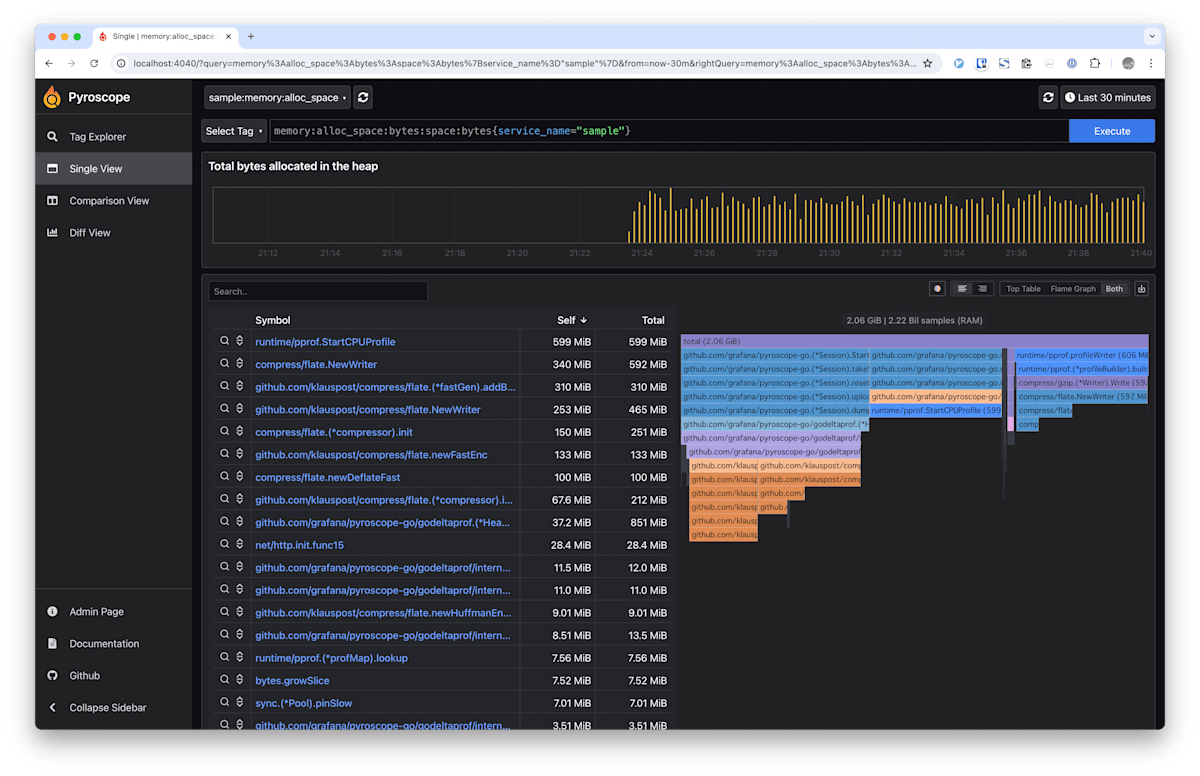Refresh the application names list
The image size is (1200, 776).
tap(363, 98)
